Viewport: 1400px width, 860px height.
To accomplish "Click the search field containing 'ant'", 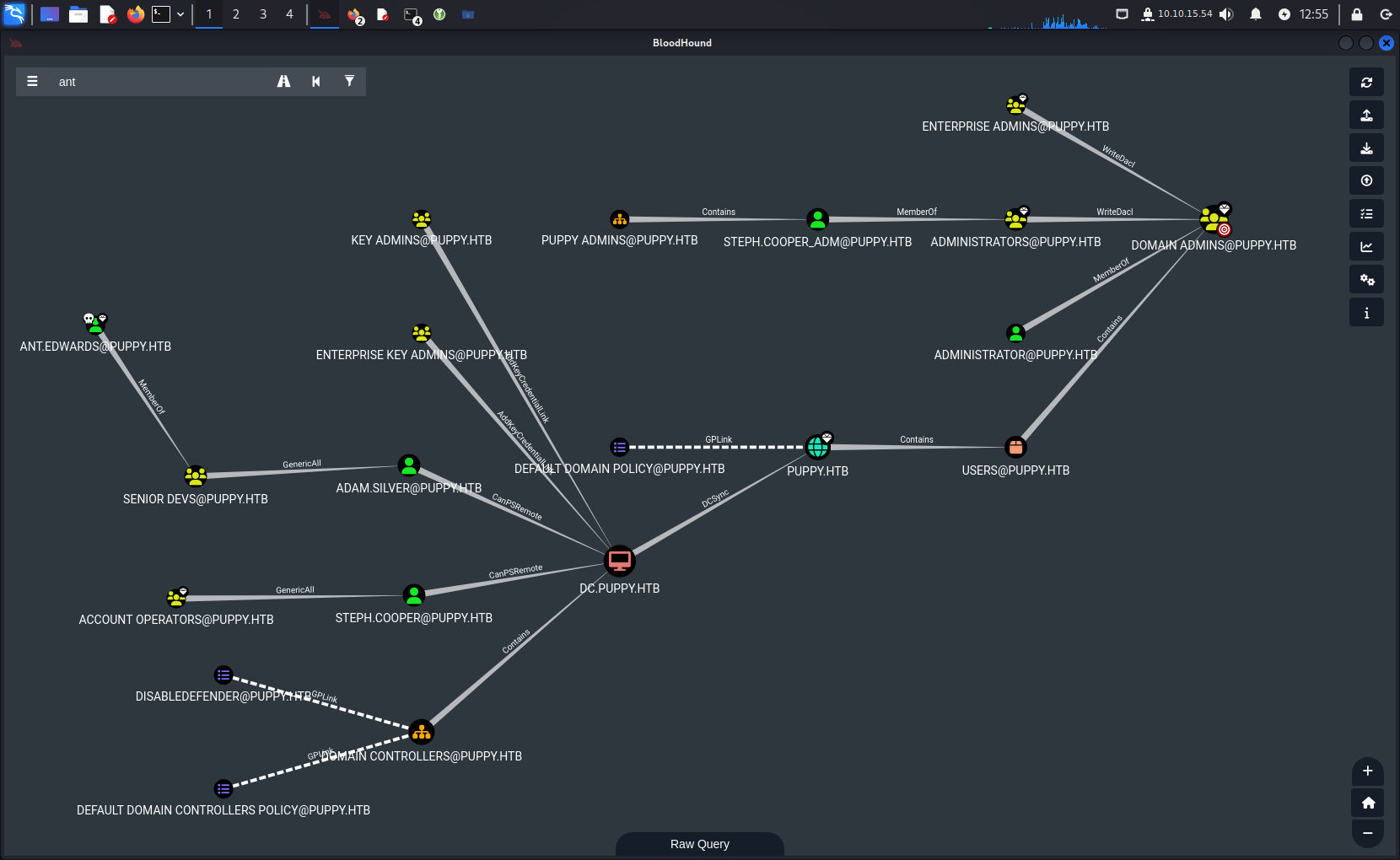I will (x=160, y=82).
